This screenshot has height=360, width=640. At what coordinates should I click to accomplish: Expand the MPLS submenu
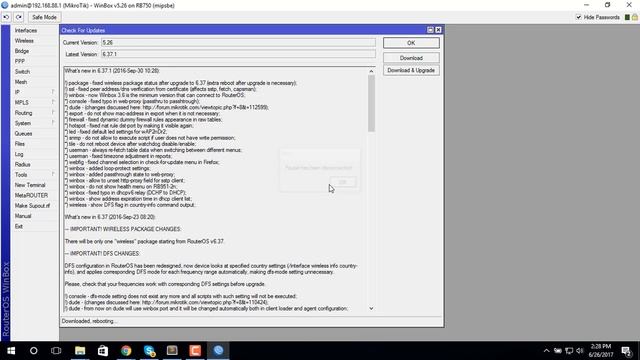(x=35, y=102)
